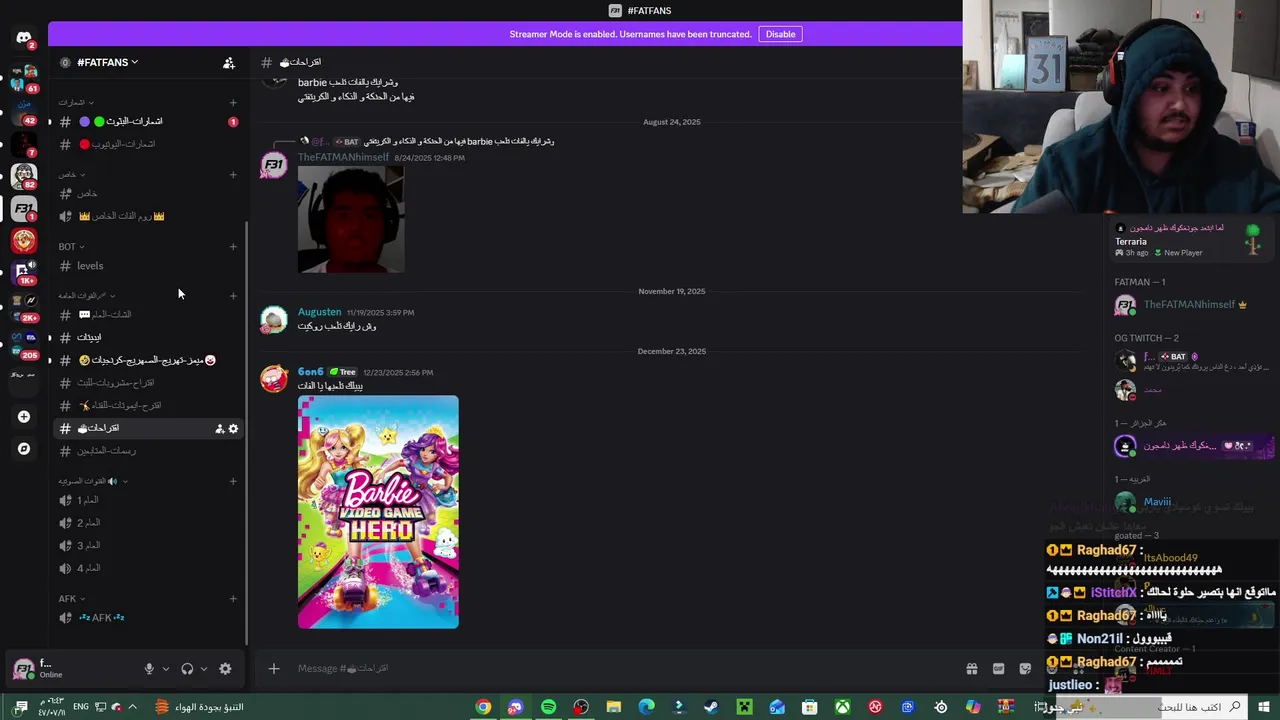Create invite icon on selected اقتراحات channel
This screenshot has height=720, width=1280.
219,429
